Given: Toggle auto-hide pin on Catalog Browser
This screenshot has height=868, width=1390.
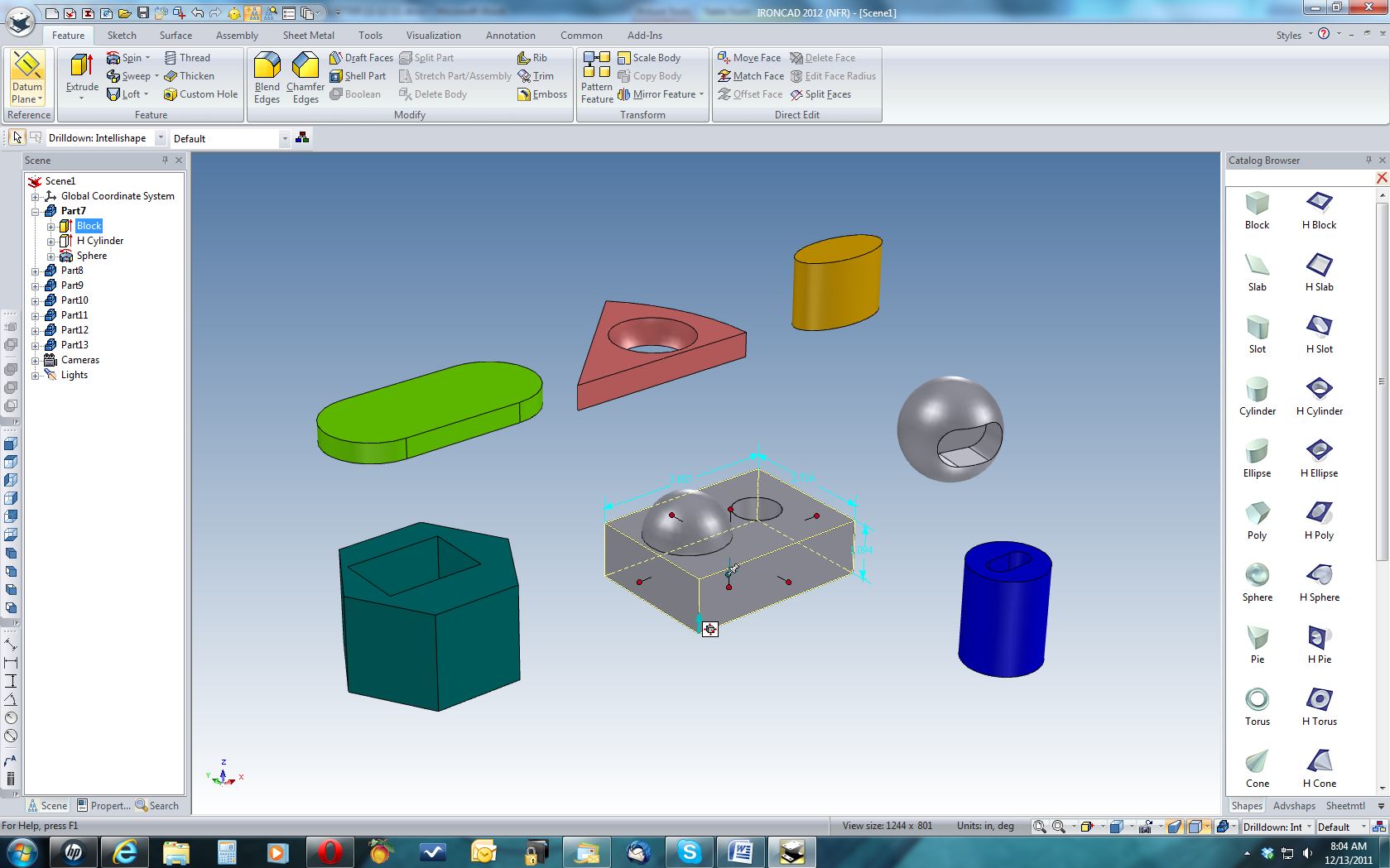Looking at the screenshot, I should coord(1368,160).
